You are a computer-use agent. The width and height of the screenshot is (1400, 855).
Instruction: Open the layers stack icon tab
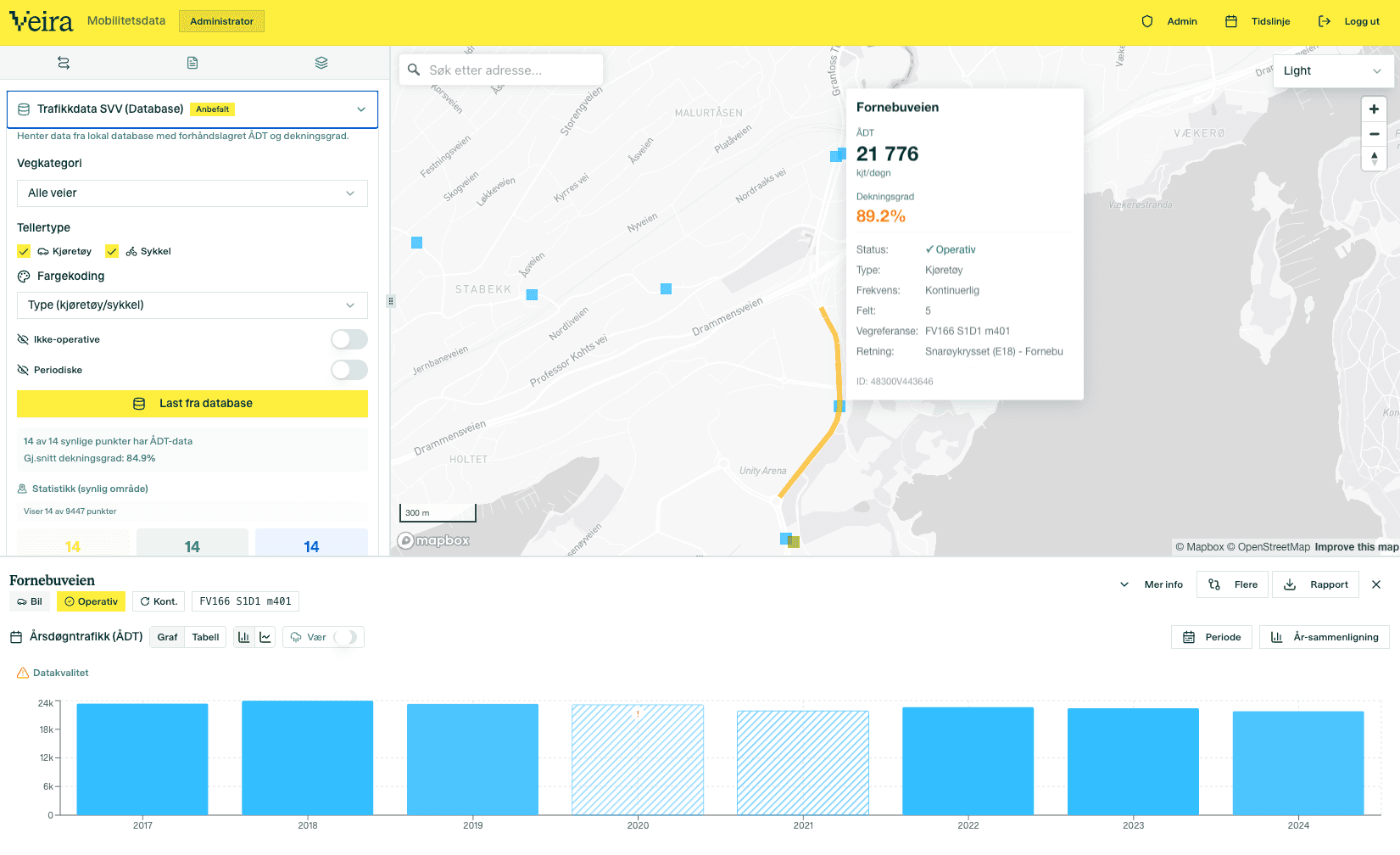point(321,63)
